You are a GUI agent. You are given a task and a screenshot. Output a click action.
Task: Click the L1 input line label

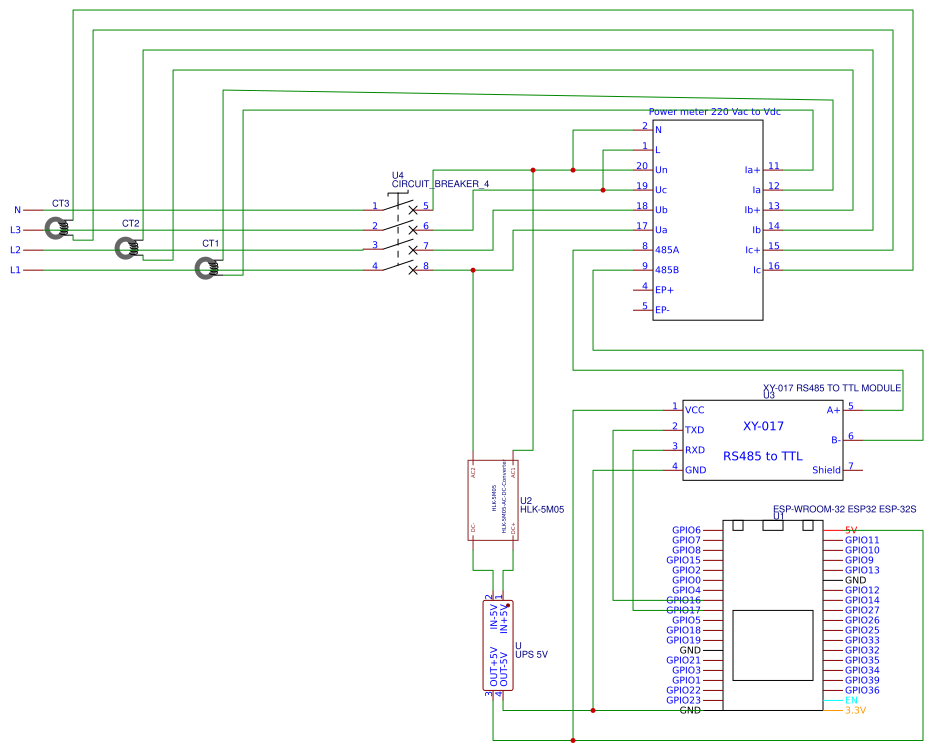tap(15, 270)
